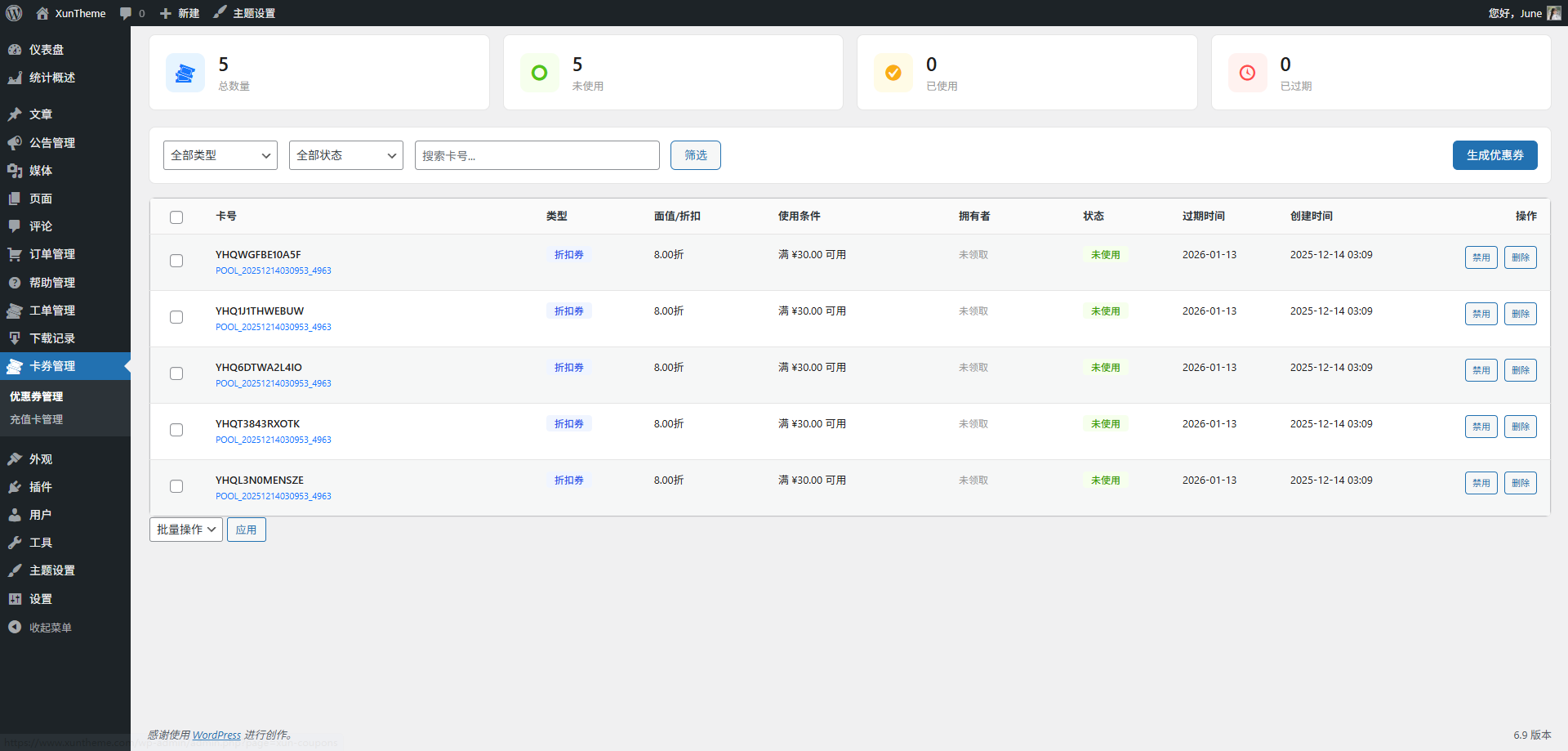The width and height of the screenshot is (1568, 751).
Task: Click the green unused status circle icon
Action: pyautogui.click(x=539, y=74)
